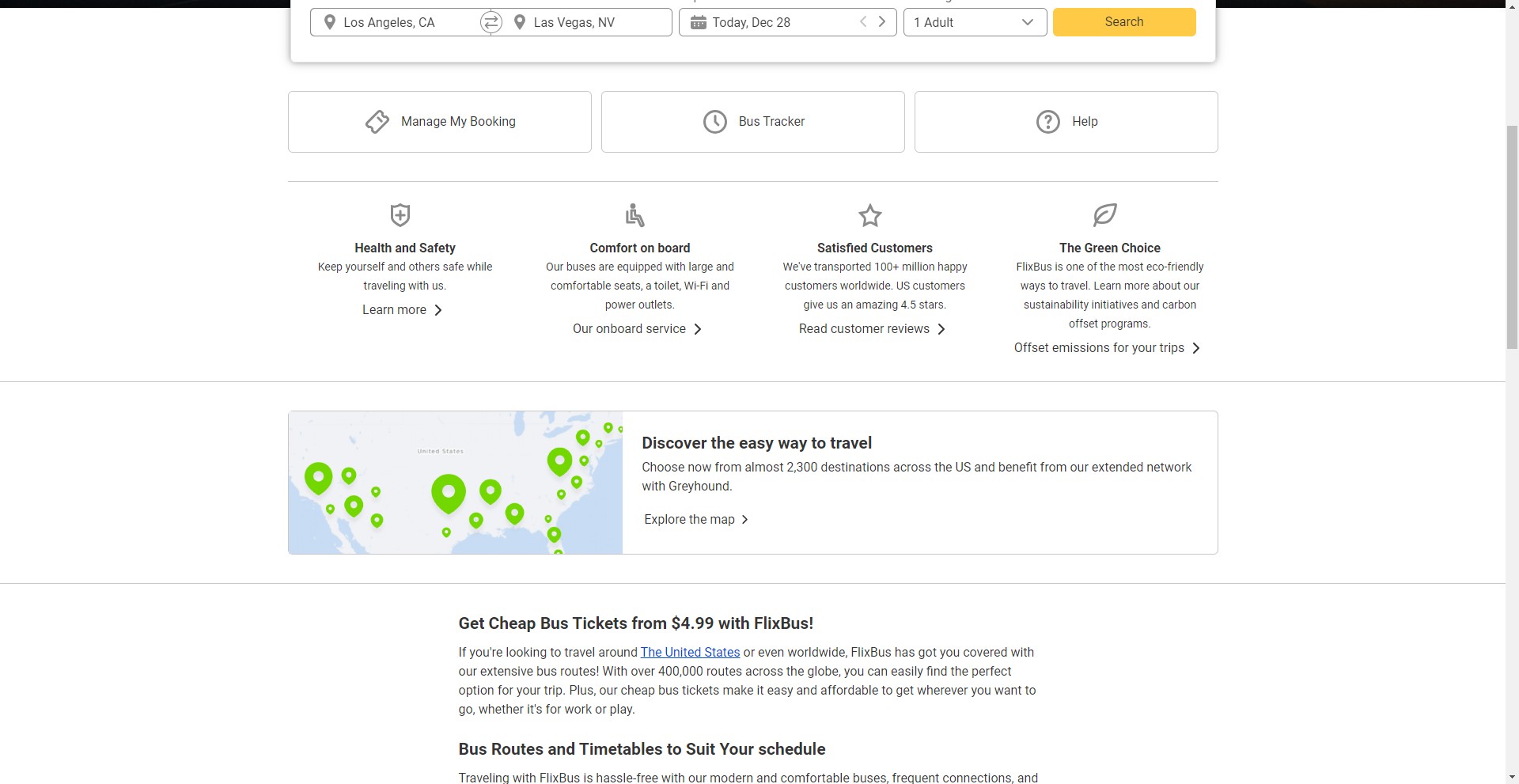This screenshot has width=1519, height=784.
Task: Click the US destinations map thumbnail
Action: click(x=456, y=483)
